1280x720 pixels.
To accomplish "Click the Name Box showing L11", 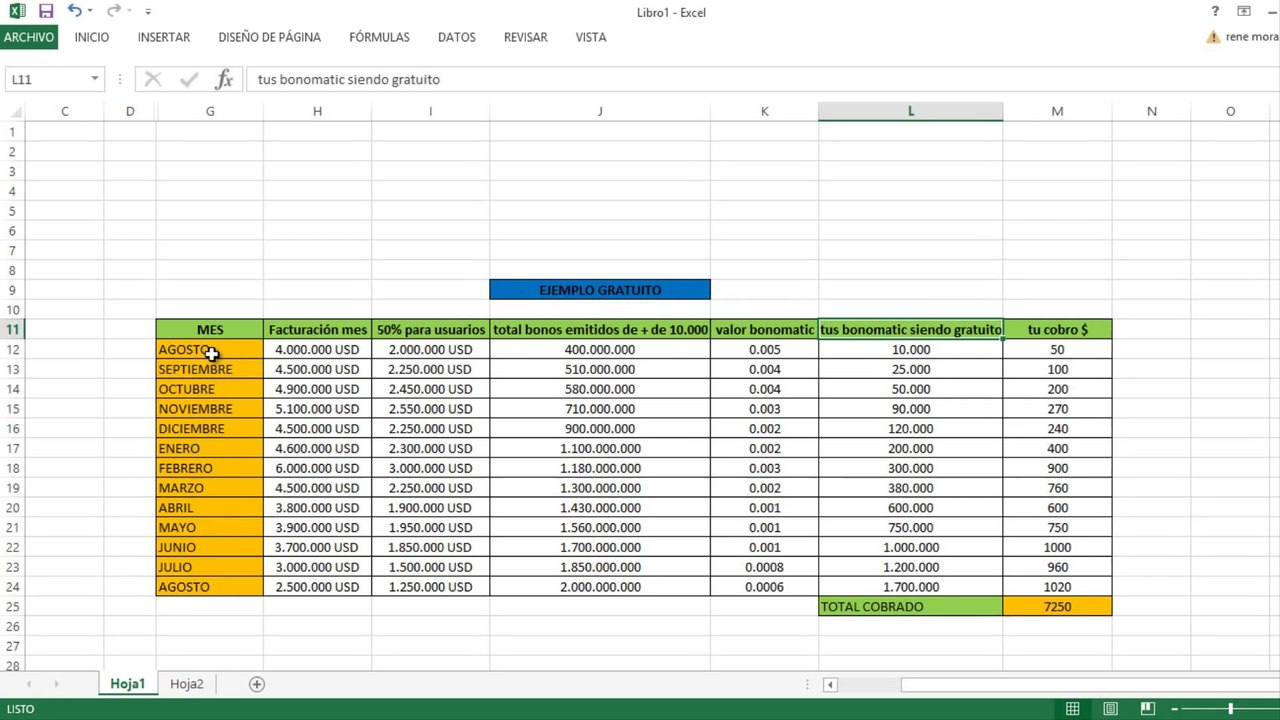I will pyautogui.click(x=46, y=79).
